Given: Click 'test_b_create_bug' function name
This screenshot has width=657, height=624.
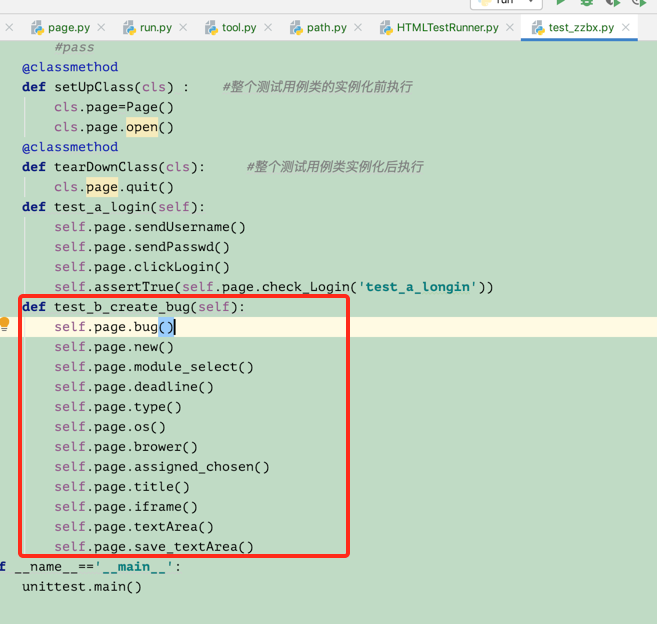Looking at the screenshot, I should (122, 307).
